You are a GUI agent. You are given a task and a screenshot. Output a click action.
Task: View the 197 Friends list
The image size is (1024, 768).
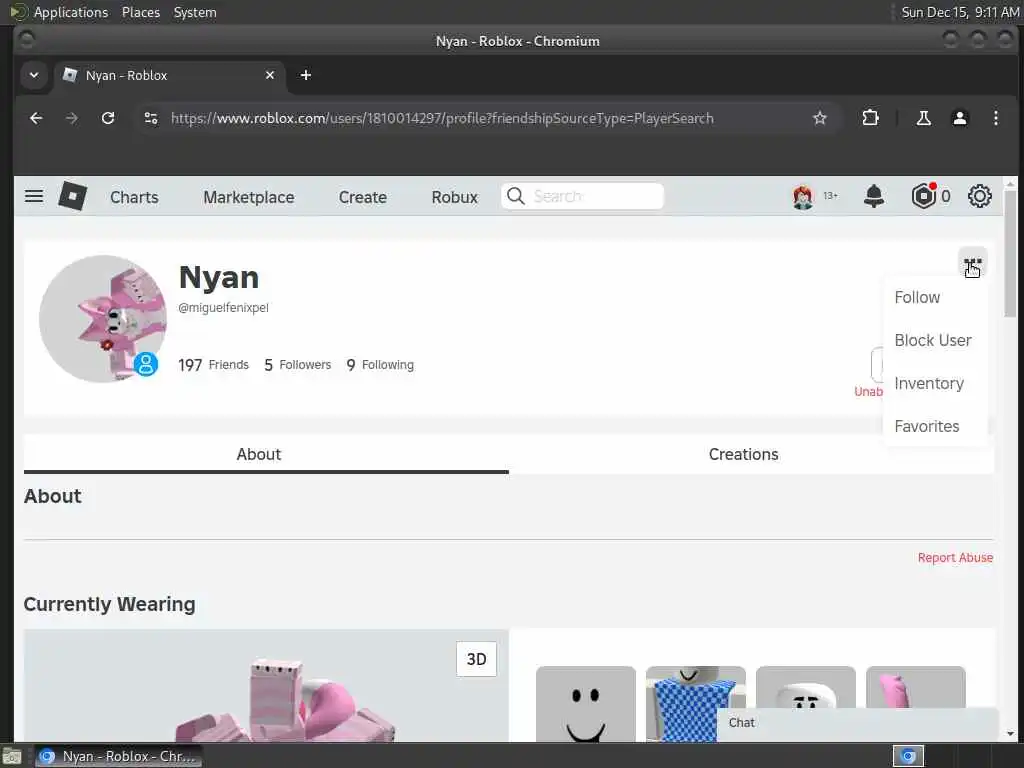(x=214, y=364)
